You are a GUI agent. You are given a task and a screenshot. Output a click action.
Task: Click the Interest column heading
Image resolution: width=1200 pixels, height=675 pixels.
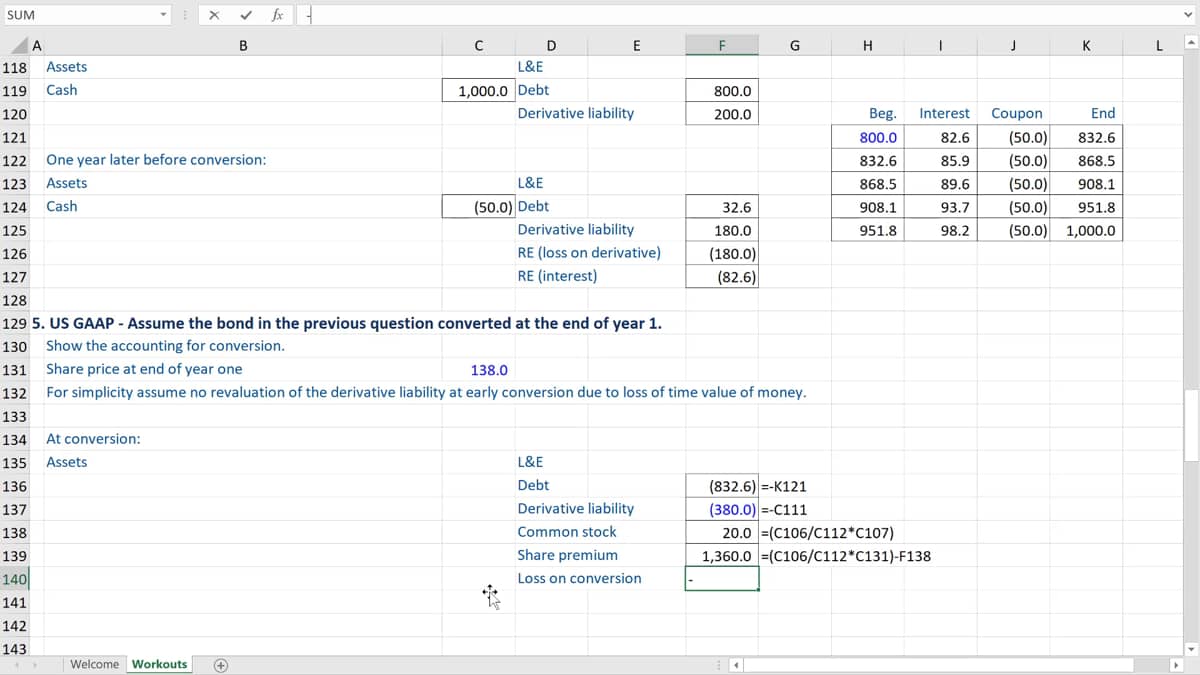[944, 113]
